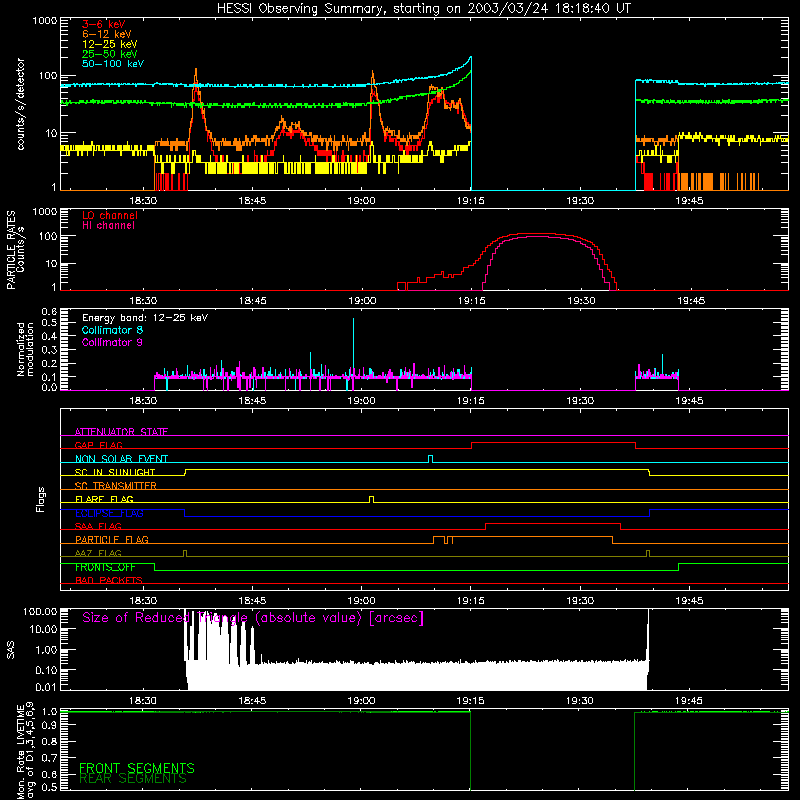The image size is (800, 800).
Task: Click the NON SOLAR EVENT flag label
Action: tap(121, 459)
